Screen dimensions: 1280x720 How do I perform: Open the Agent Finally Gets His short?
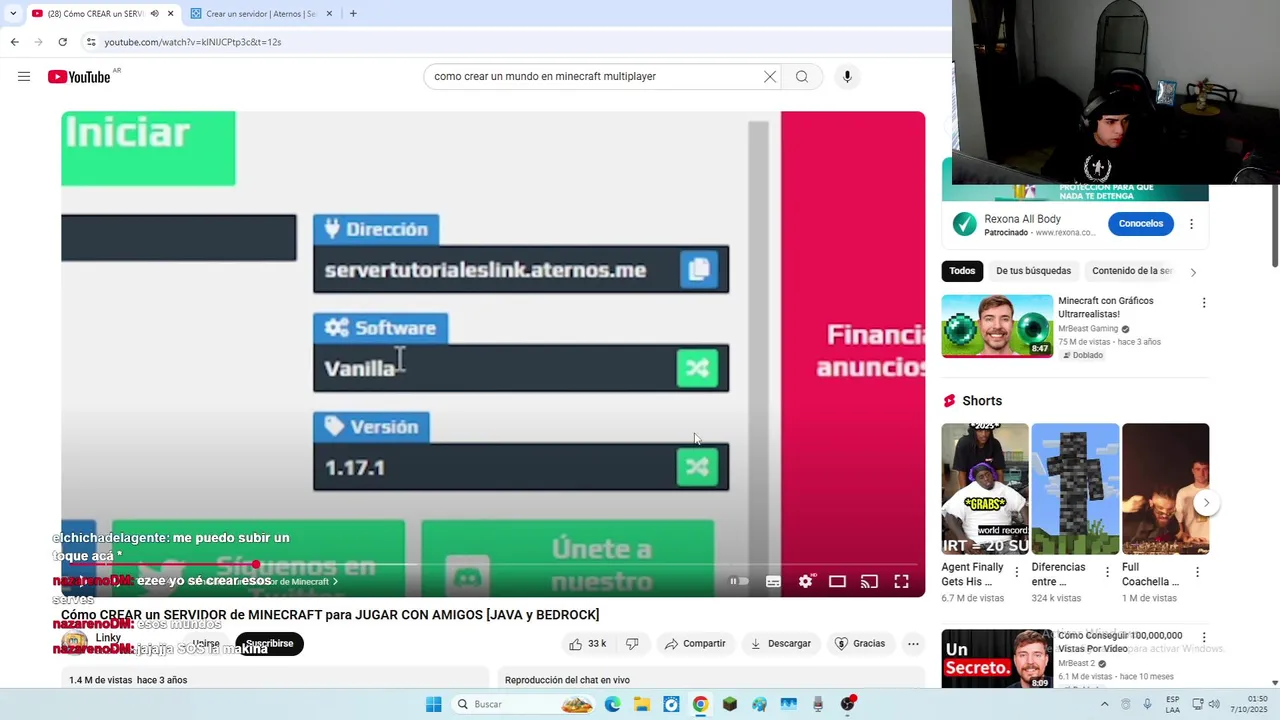coord(984,489)
